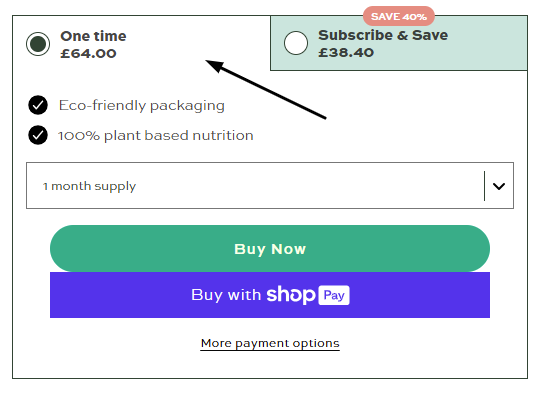Click the Buy Now button
This screenshot has height=396, width=554.
click(x=270, y=249)
